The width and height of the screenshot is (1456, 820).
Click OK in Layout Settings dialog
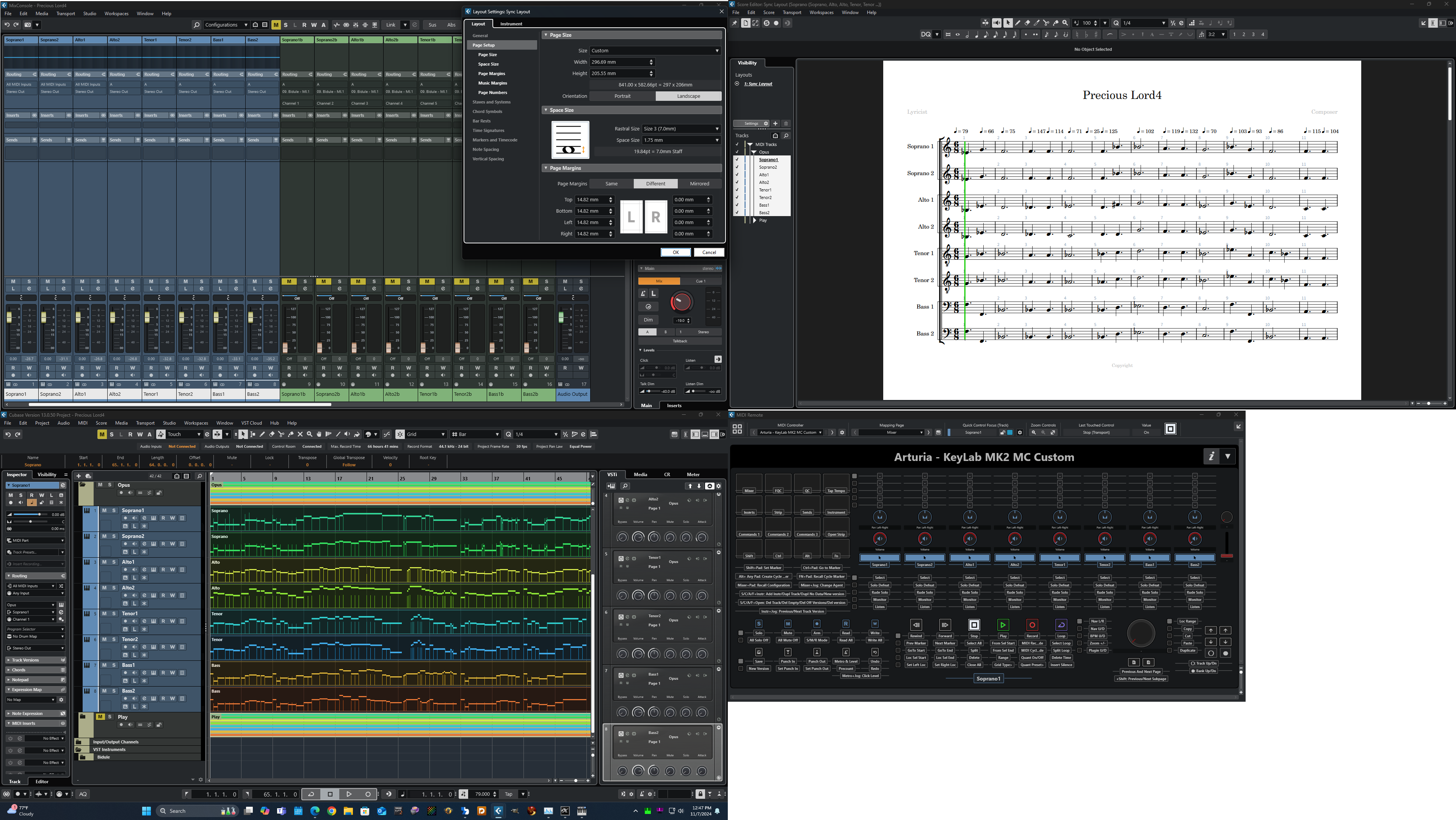[675, 252]
